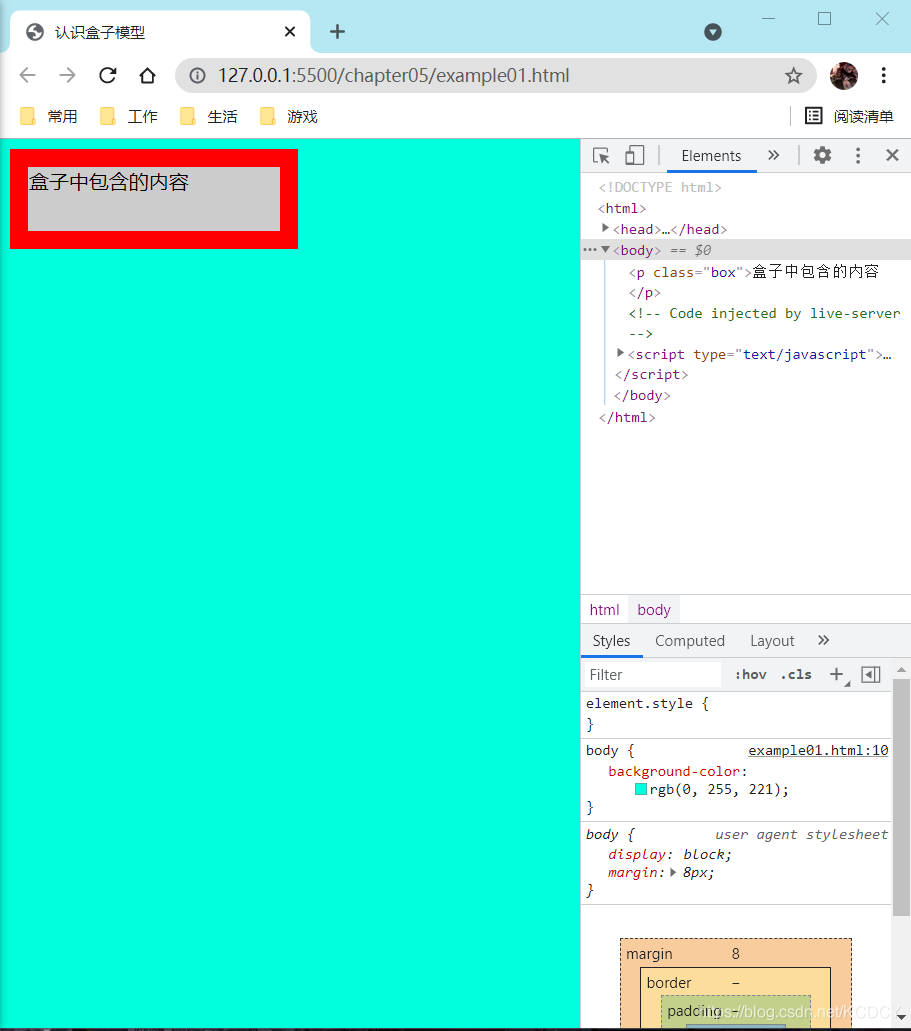
Task: Open the user profile avatar
Action: (x=844, y=76)
